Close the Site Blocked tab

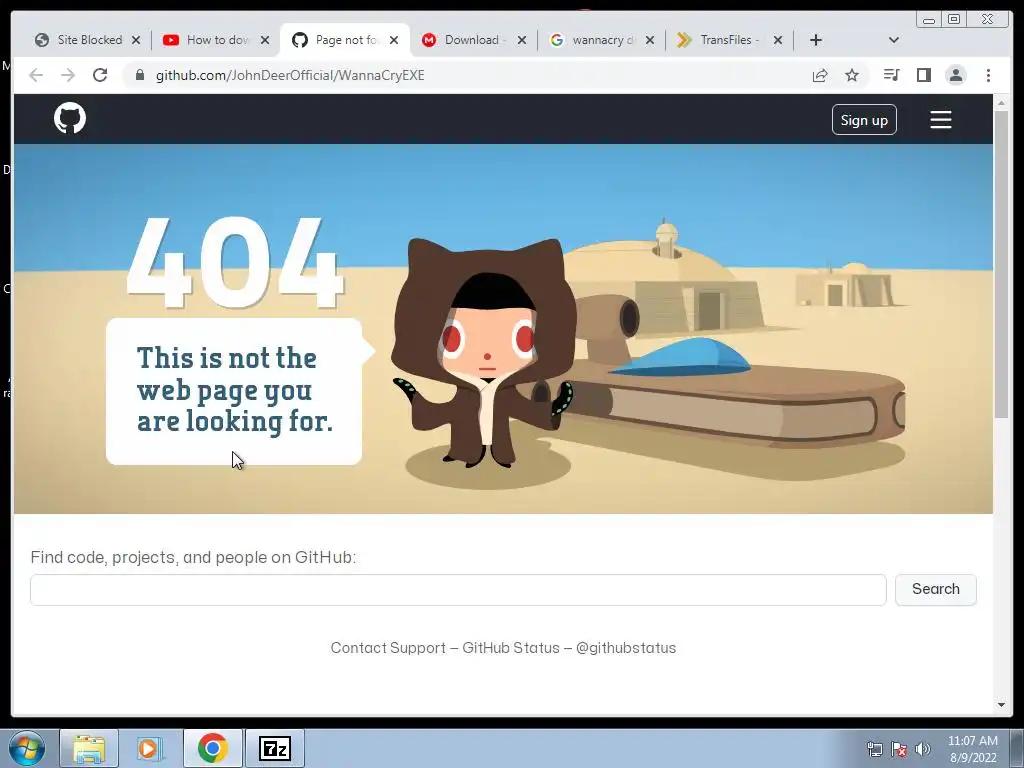point(136,40)
